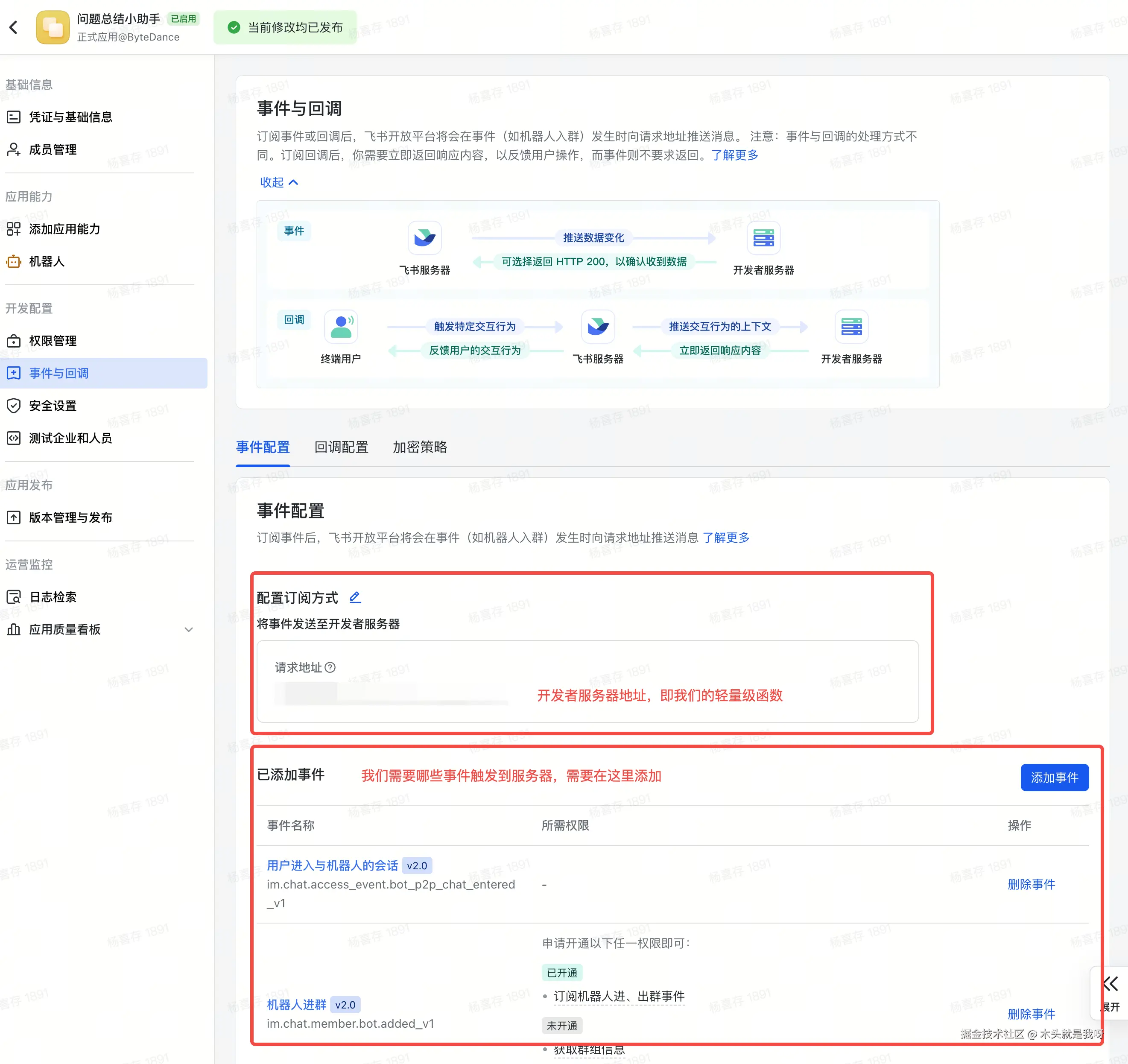Viewport: 1128px width, 1064px height.
Task: Open 机器人进群 event link
Action: (x=296, y=1005)
